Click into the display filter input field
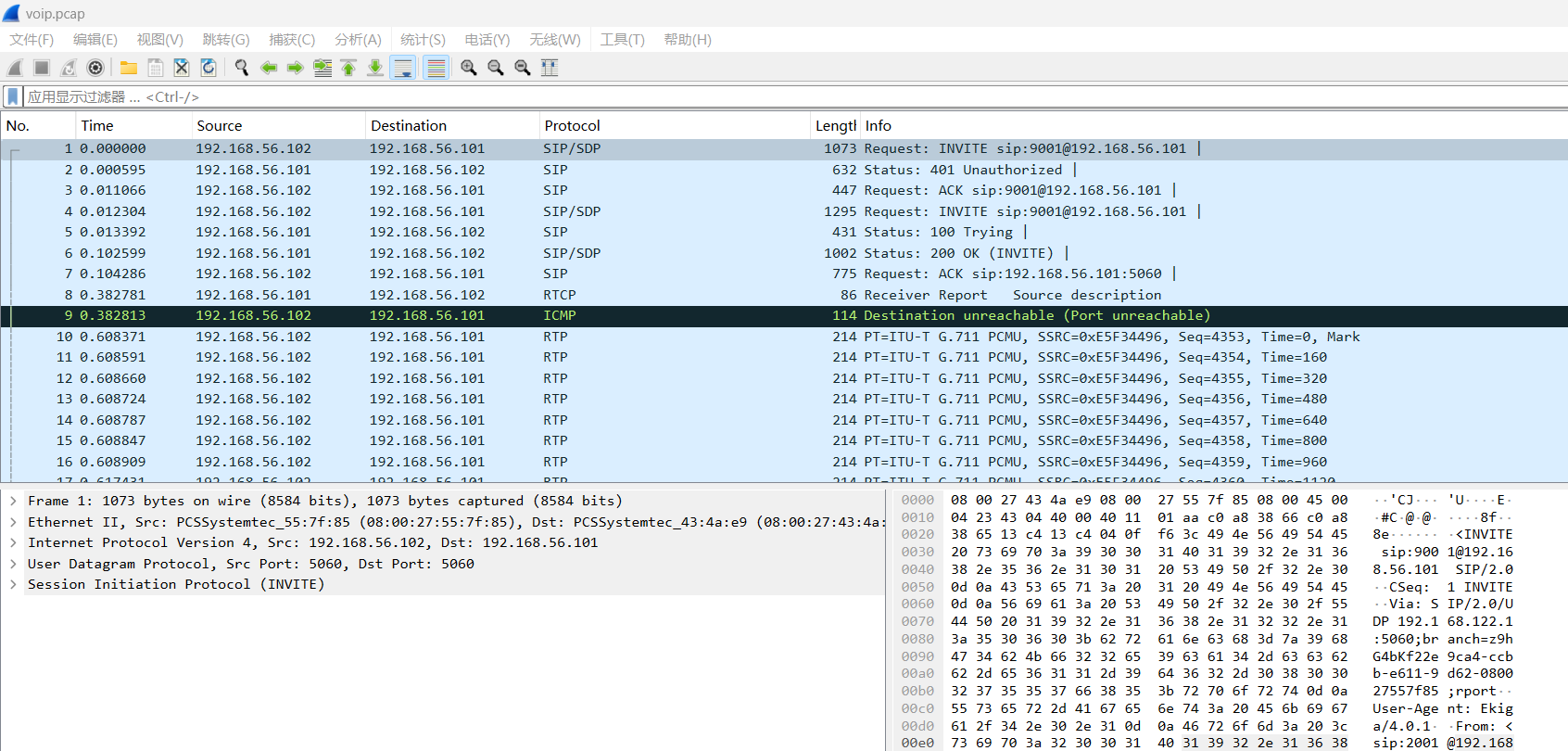 [x=795, y=96]
